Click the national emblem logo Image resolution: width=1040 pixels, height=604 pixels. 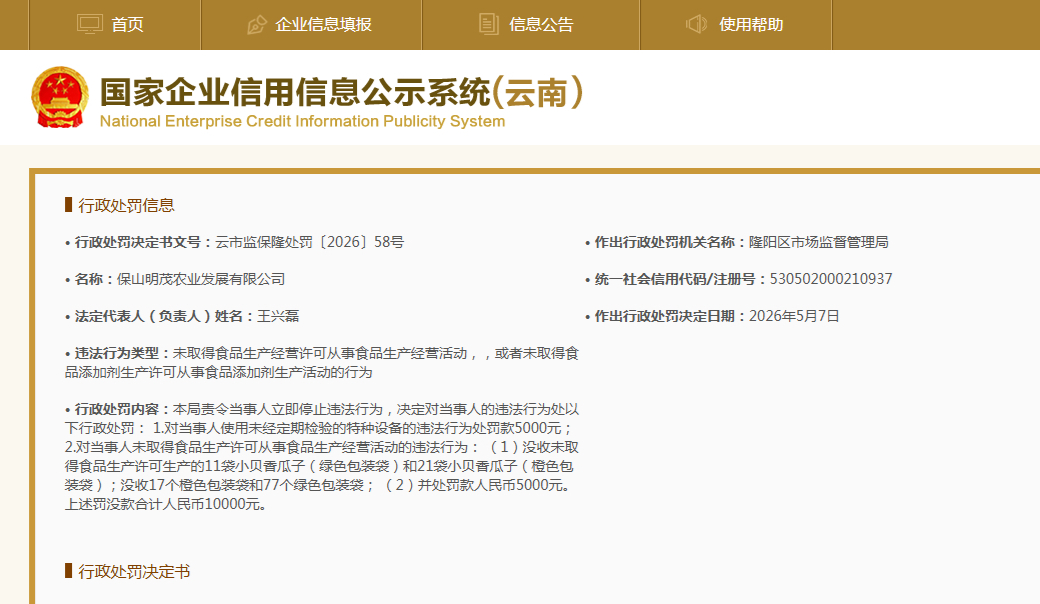pyautogui.click(x=60, y=97)
